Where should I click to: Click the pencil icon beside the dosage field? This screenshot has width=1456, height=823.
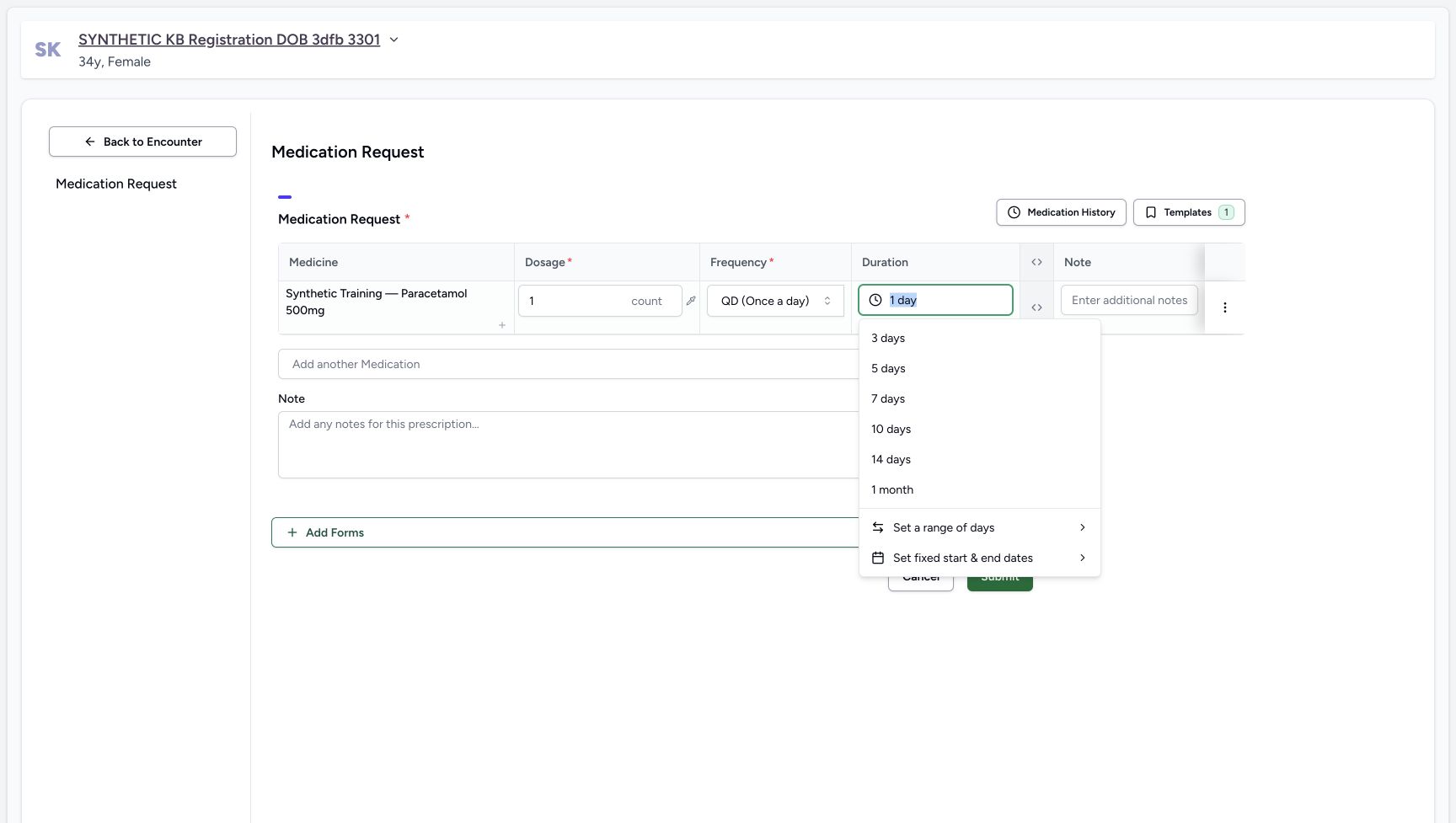pyautogui.click(x=691, y=301)
